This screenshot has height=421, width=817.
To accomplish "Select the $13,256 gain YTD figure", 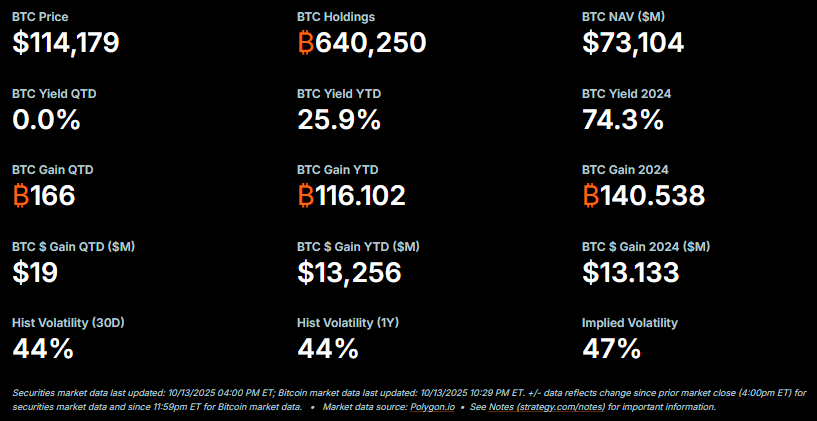I will coord(349,272).
